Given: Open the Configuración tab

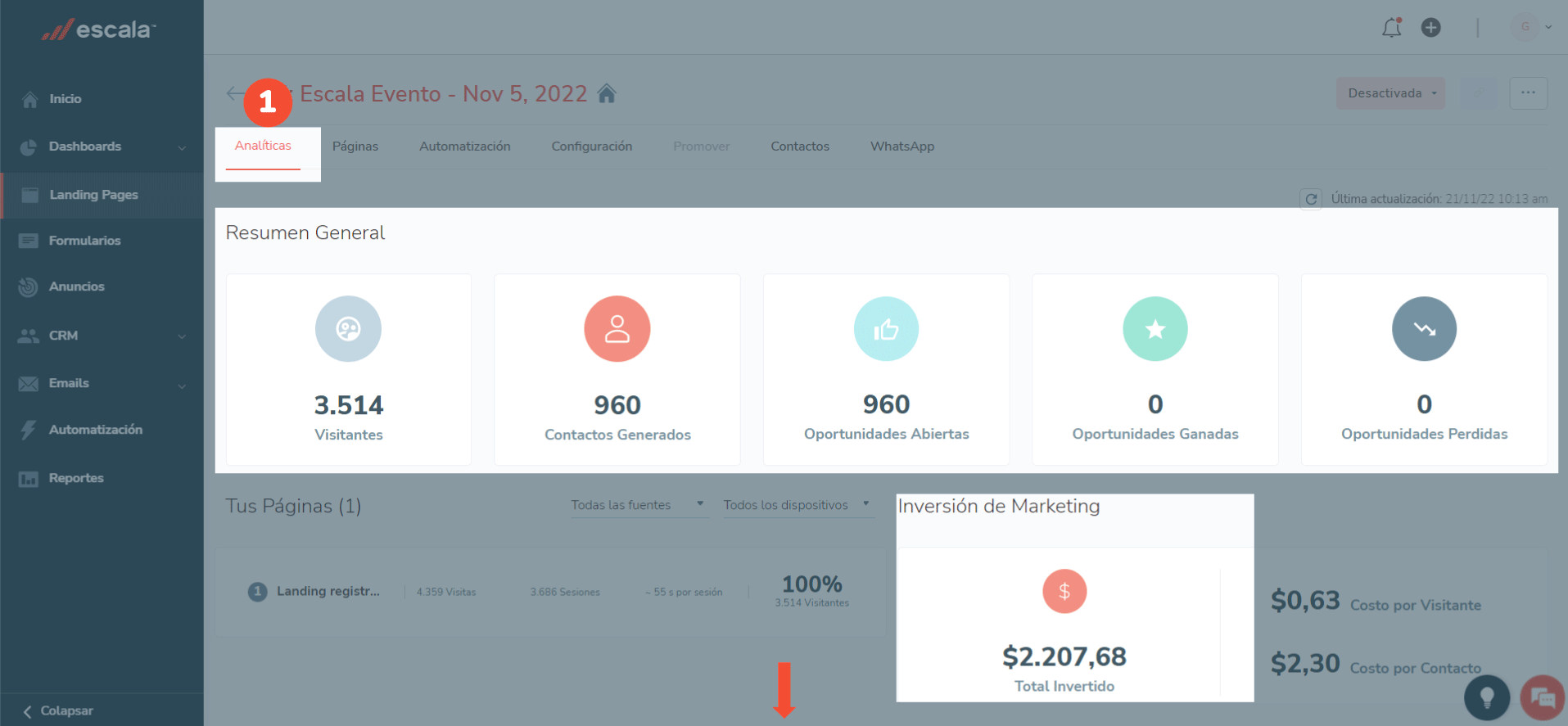Looking at the screenshot, I should click(x=592, y=147).
